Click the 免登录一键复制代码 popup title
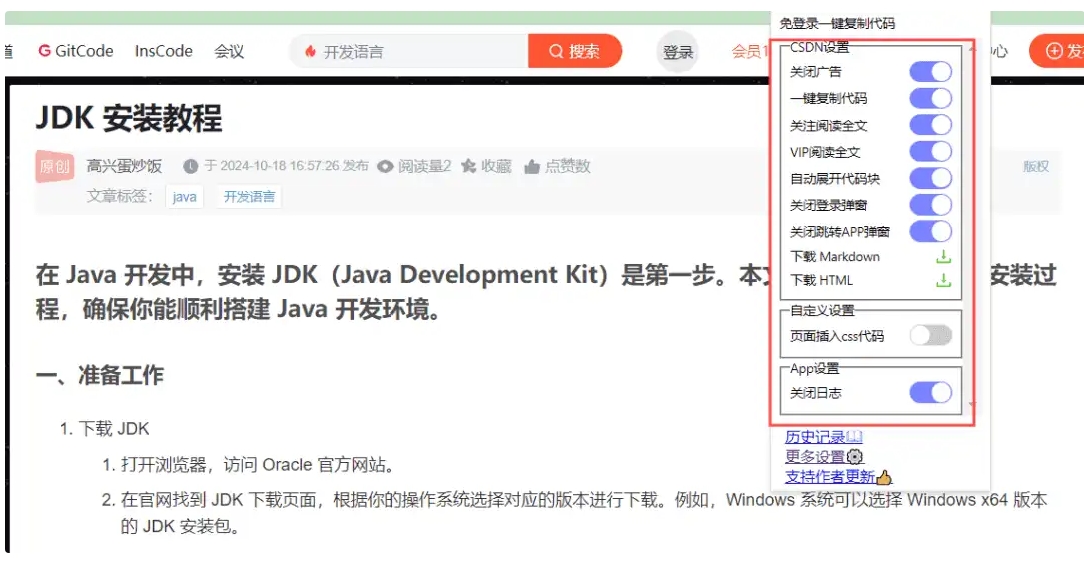The image size is (1084, 574). 837,24
